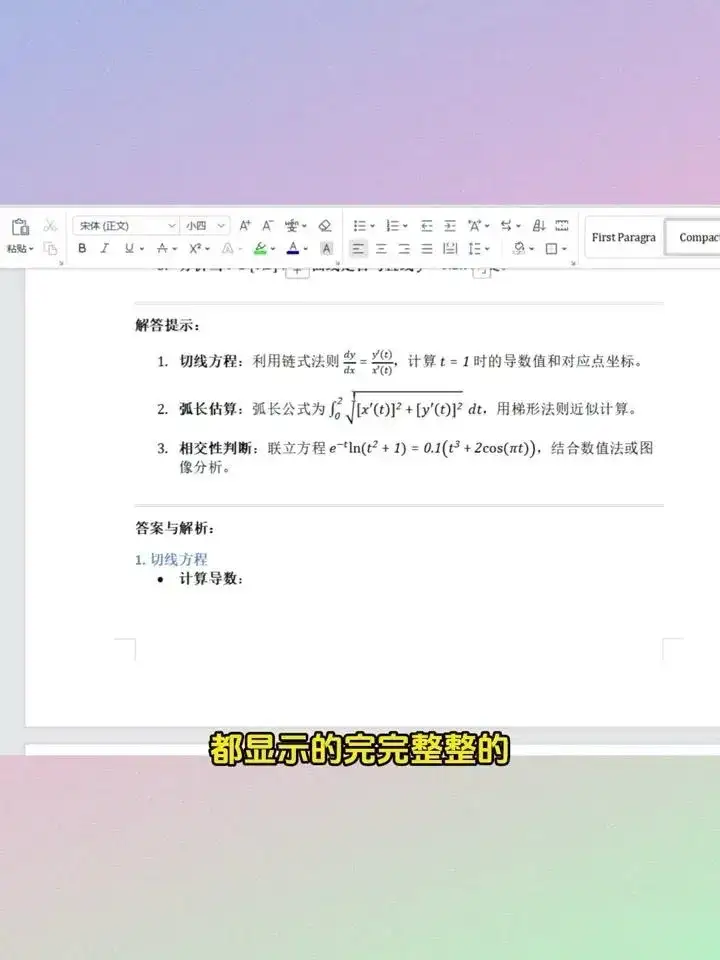Viewport: 720px width, 960px height.
Task: Click the line spacing icon
Action: point(474,249)
